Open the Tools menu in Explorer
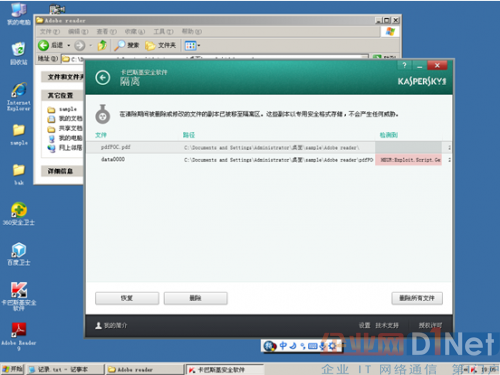This screenshot has width=500, height=375. pyautogui.click(x=163, y=31)
